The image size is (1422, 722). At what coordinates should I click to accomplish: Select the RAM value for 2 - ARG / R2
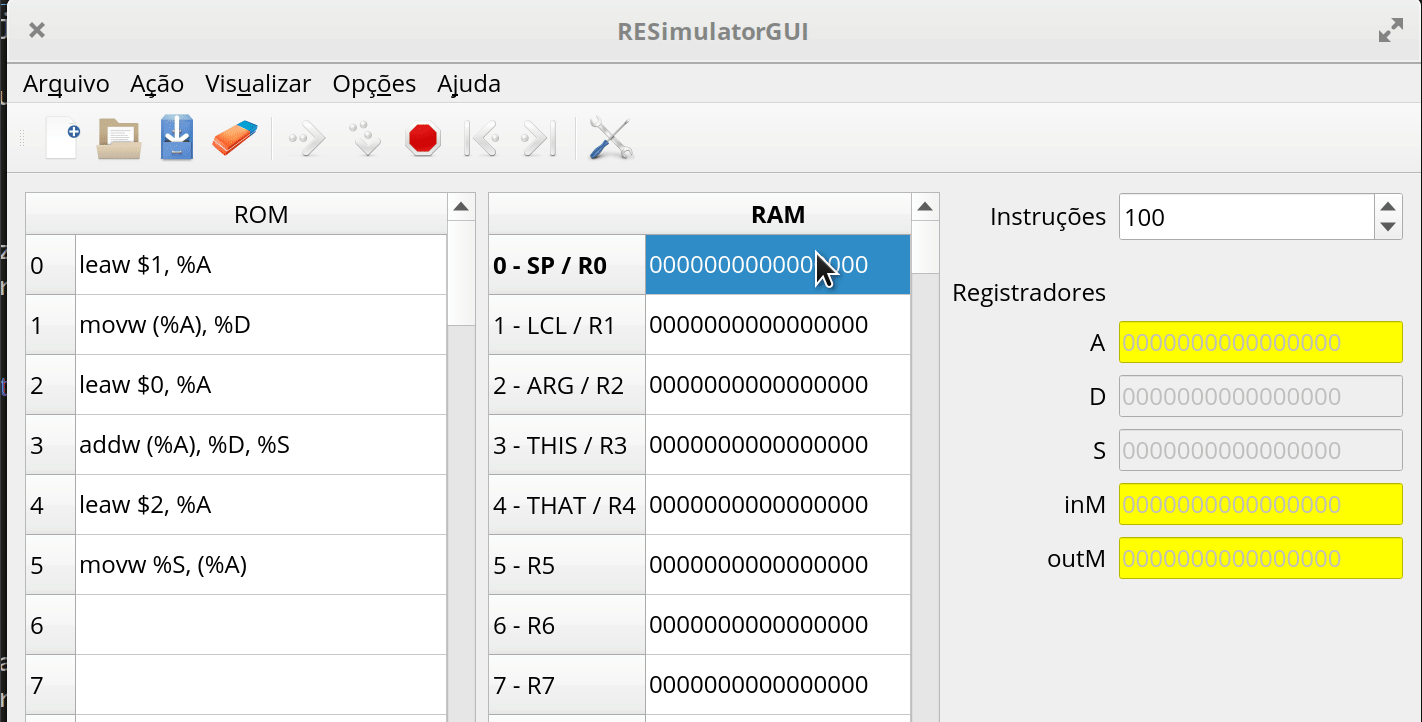[x=777, y=385]
